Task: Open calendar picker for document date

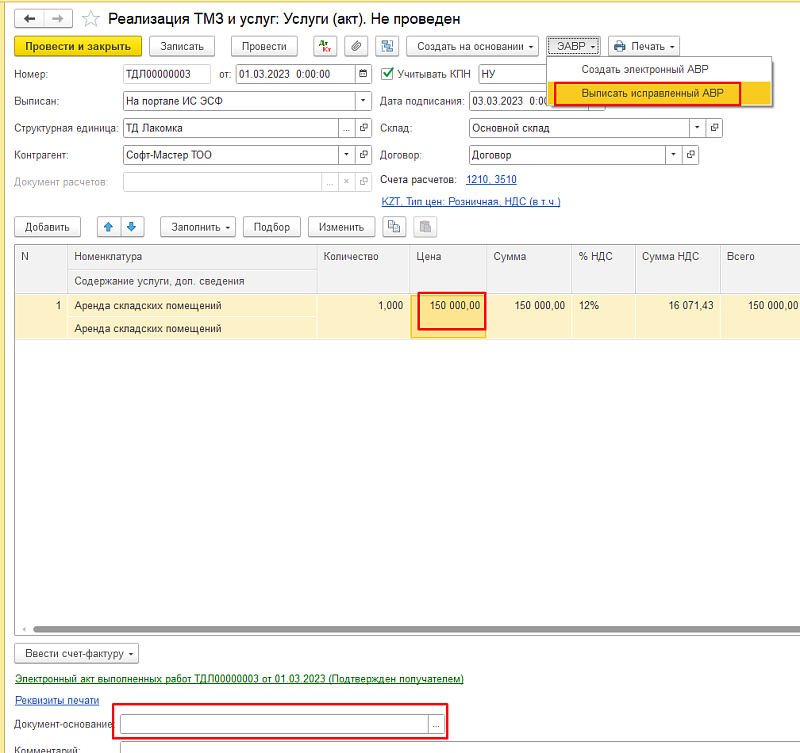Action: pos(363,73)
